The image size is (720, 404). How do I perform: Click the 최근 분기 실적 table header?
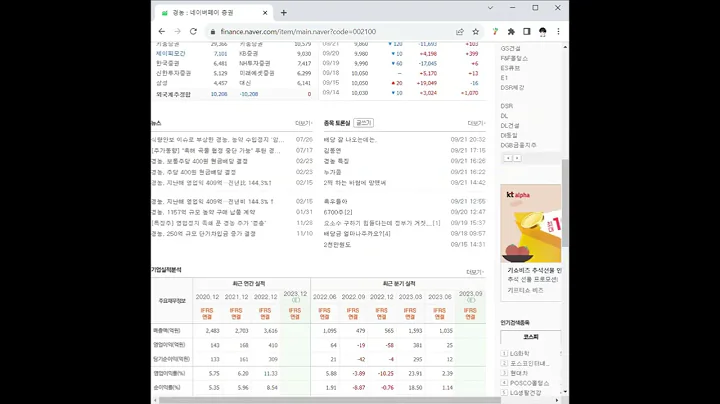click(399, 284)
